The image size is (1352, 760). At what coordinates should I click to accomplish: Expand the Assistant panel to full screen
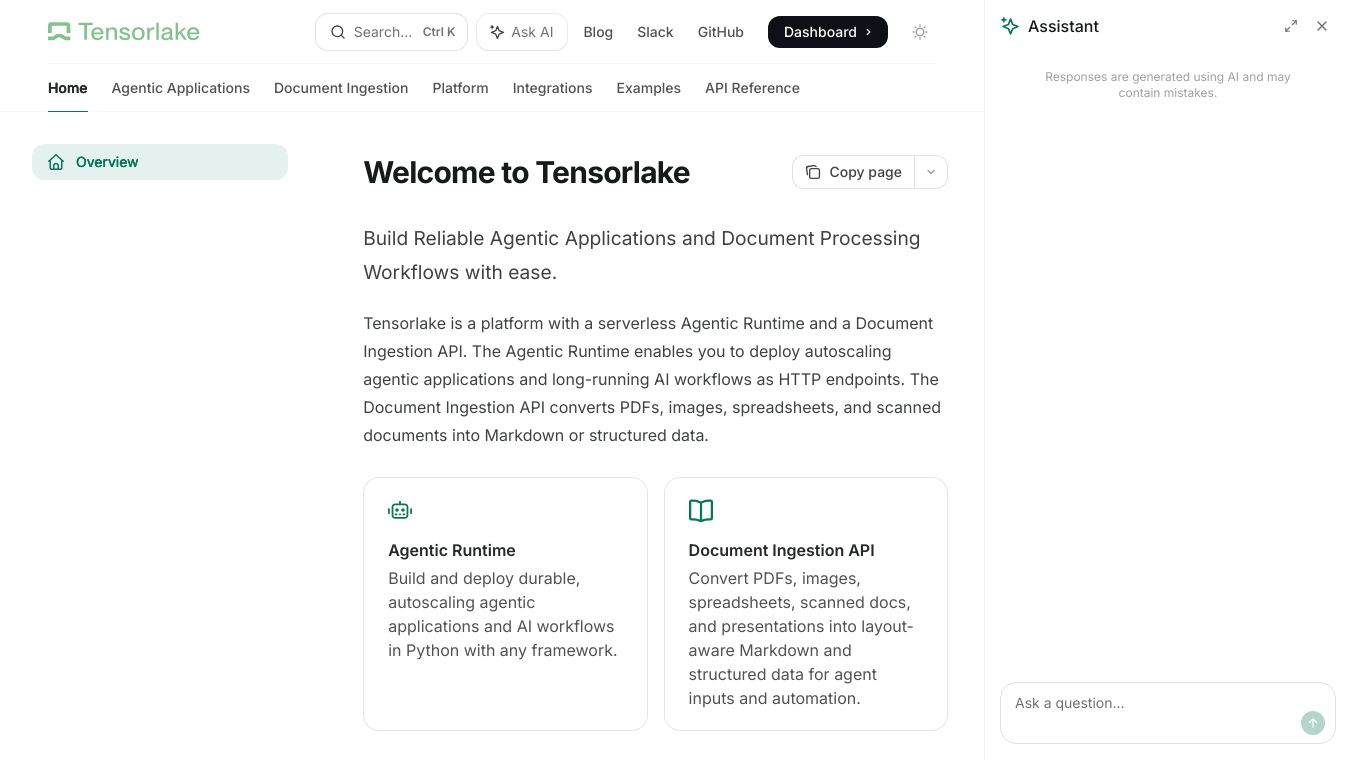tap(1291, 26)
